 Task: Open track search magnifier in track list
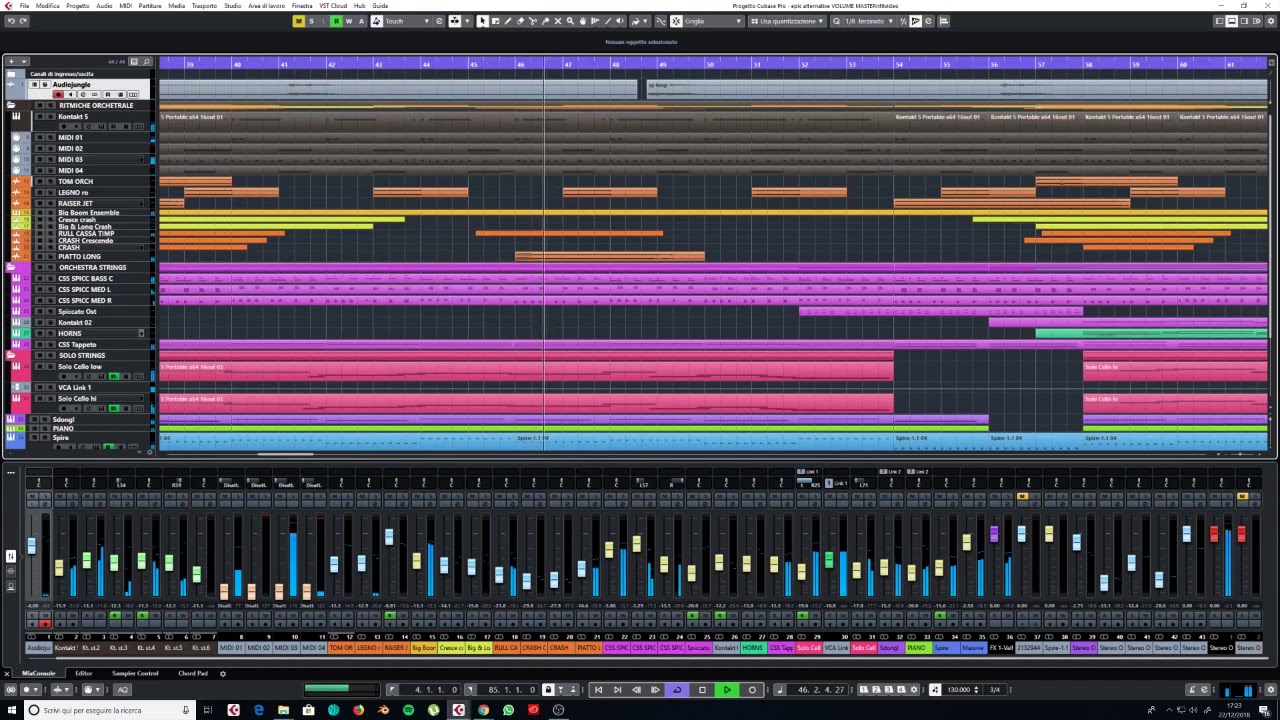point(146,61)
